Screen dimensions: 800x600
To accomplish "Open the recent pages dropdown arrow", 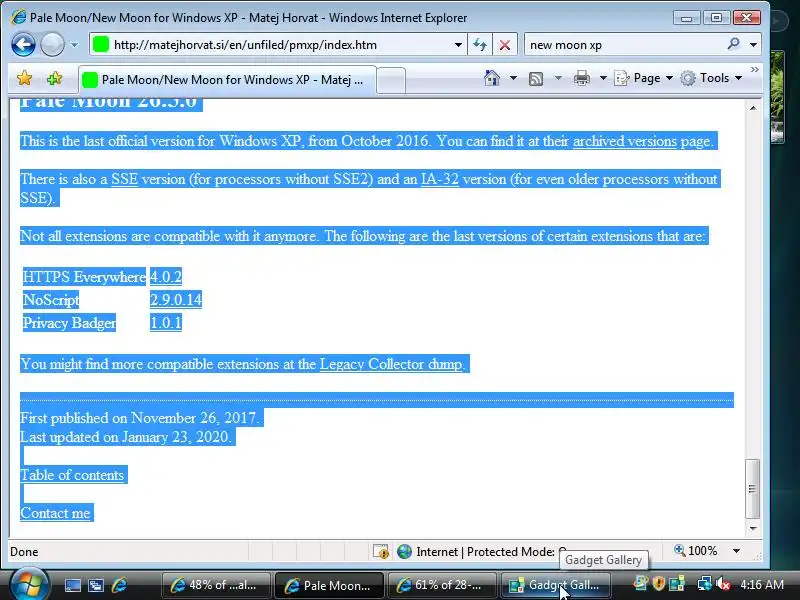I will 74,45.
